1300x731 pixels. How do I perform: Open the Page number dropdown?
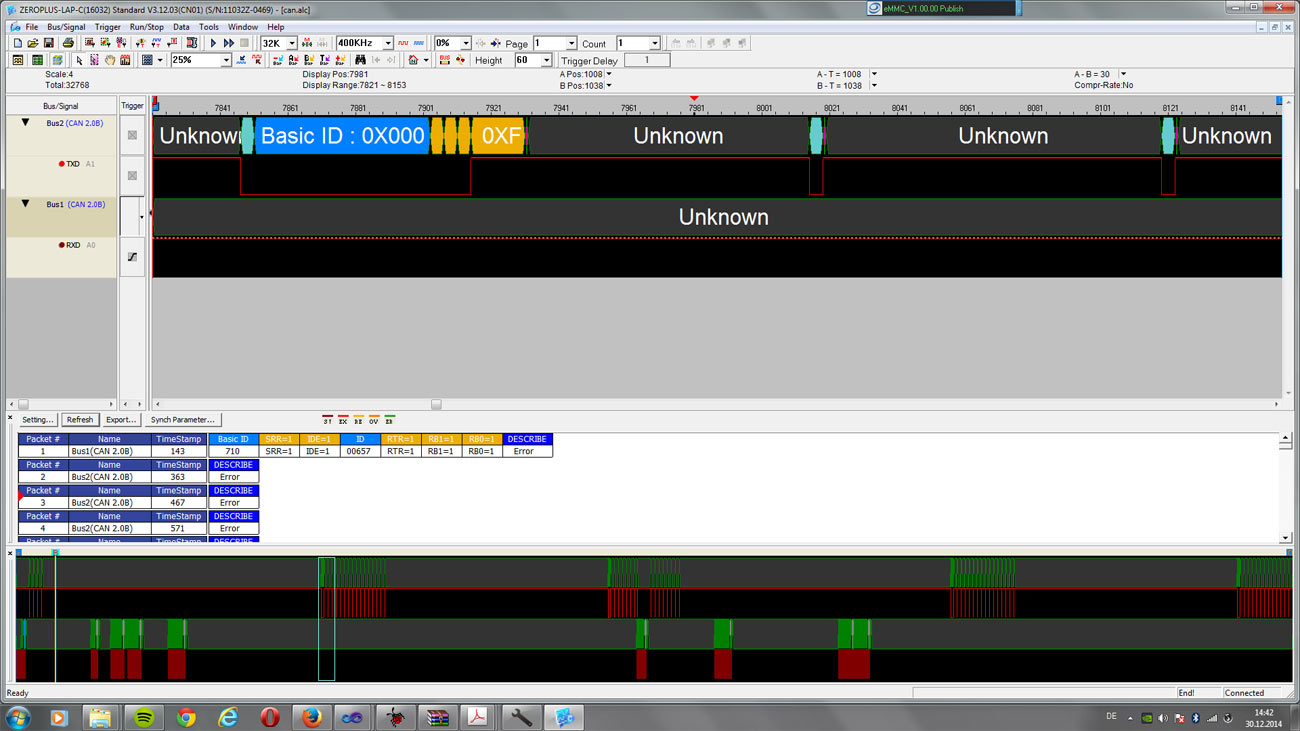571,43
